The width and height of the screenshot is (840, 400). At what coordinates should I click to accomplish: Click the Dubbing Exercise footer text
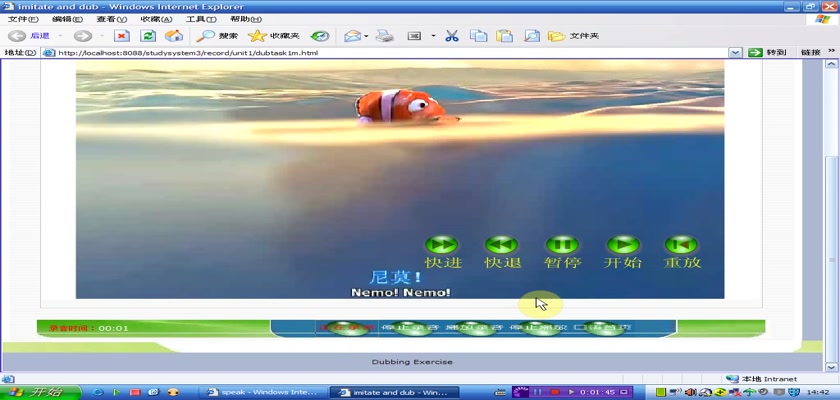(x=412, y=362)
